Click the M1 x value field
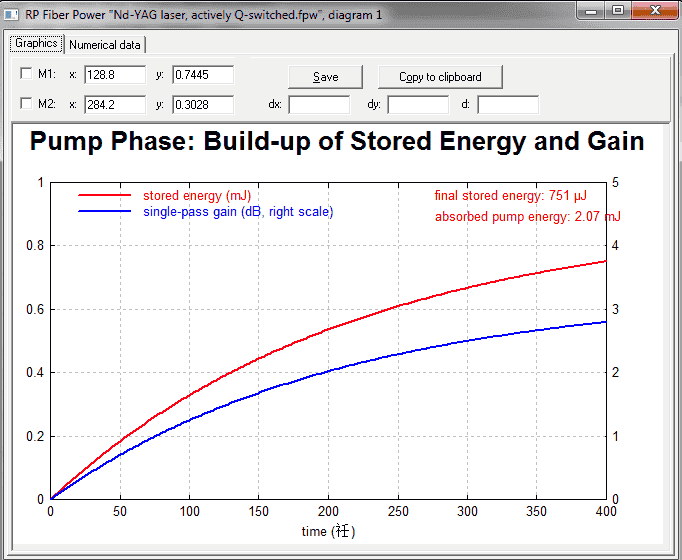 tap(115, 75)
